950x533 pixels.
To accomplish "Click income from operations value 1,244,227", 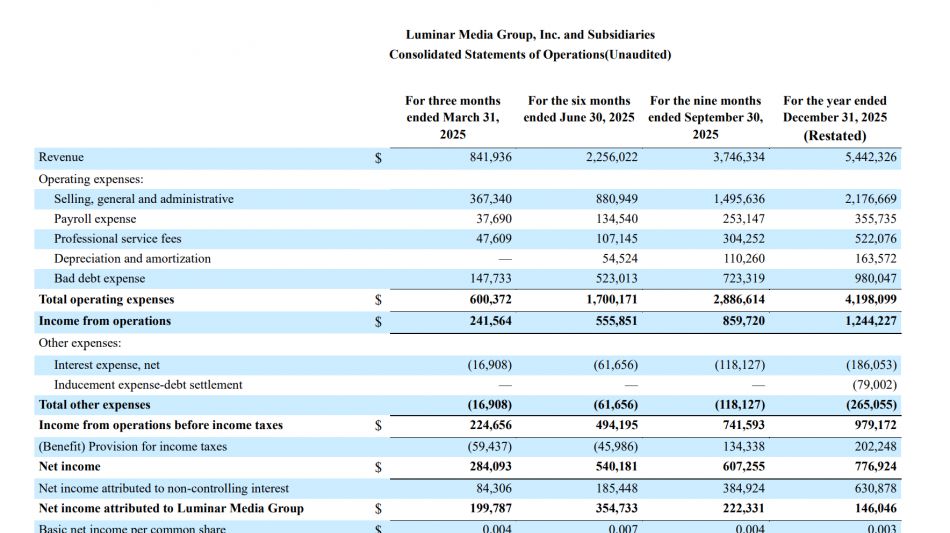I will coord(871,321).
